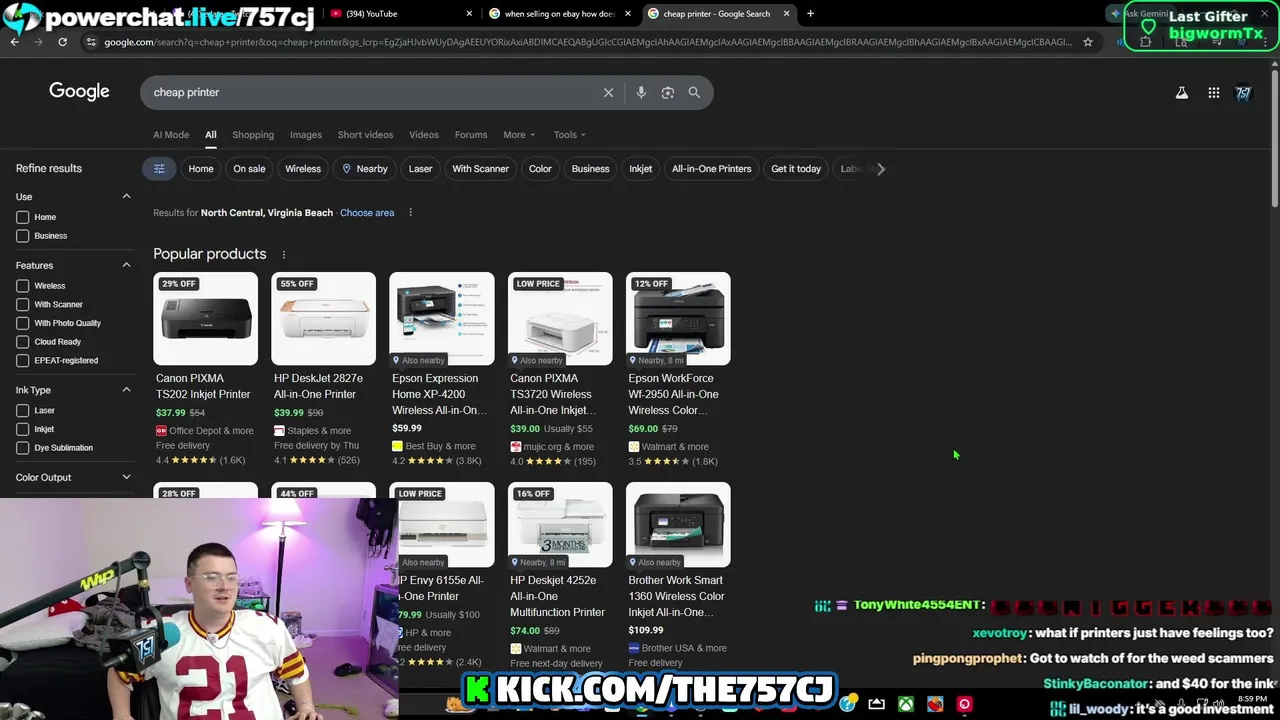This screenshot has height=720, width=1280.
Task: Bookmark this page with the star icon
Action: coord(1088,42)
